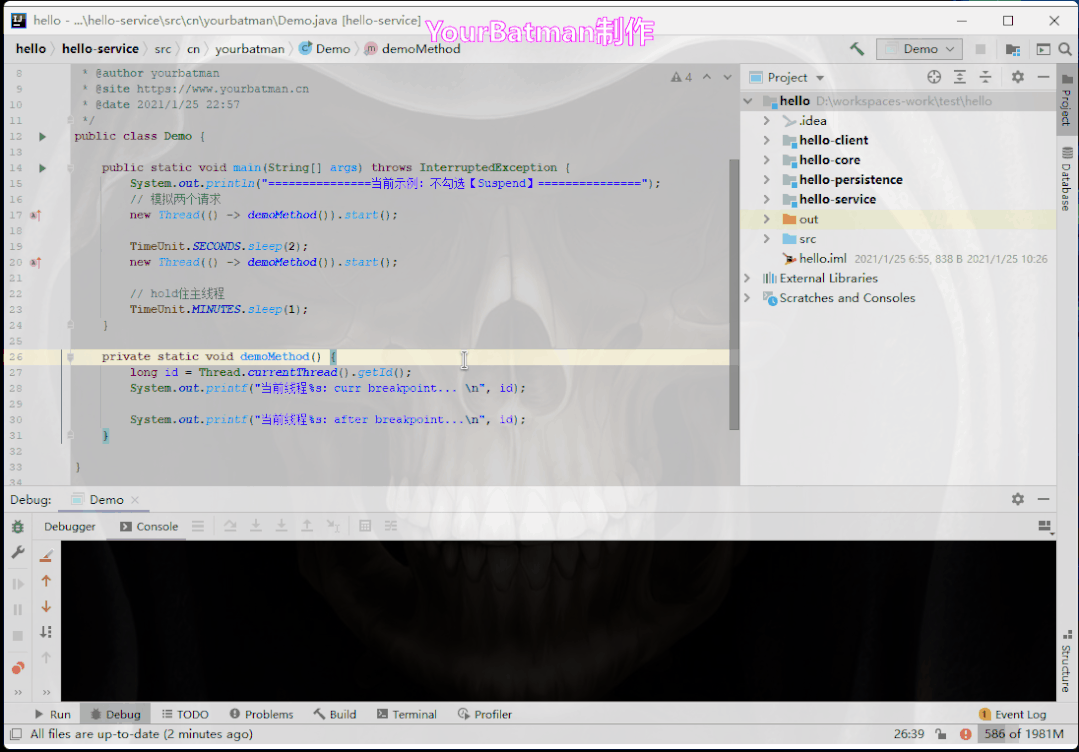Open the Project panel gear settings
The height and width of the screenshot is (752, 1079).
tap(1017, 77)
